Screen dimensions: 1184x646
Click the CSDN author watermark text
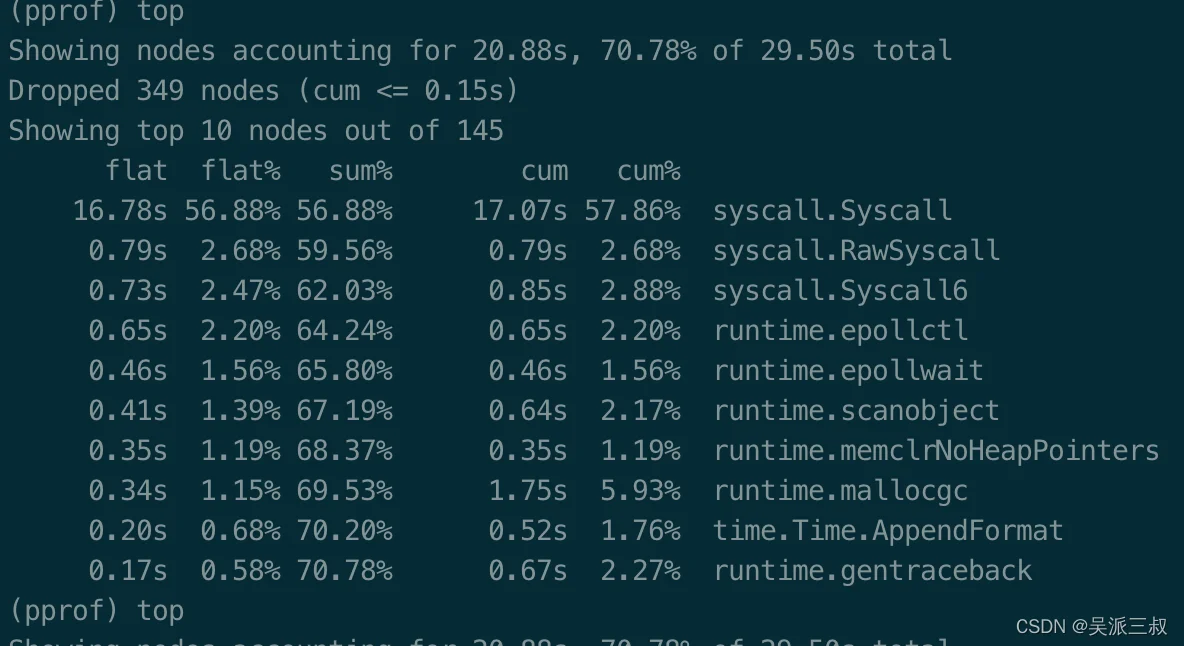[1091, 626]
